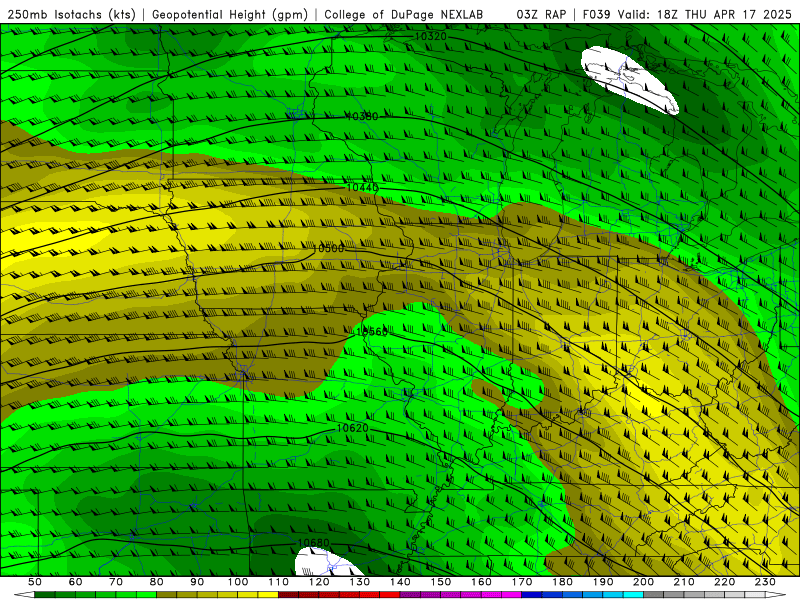This screenshot has height=600, width=800.
Task: Click the 130 value on the color scale
Action: [360, 582]
